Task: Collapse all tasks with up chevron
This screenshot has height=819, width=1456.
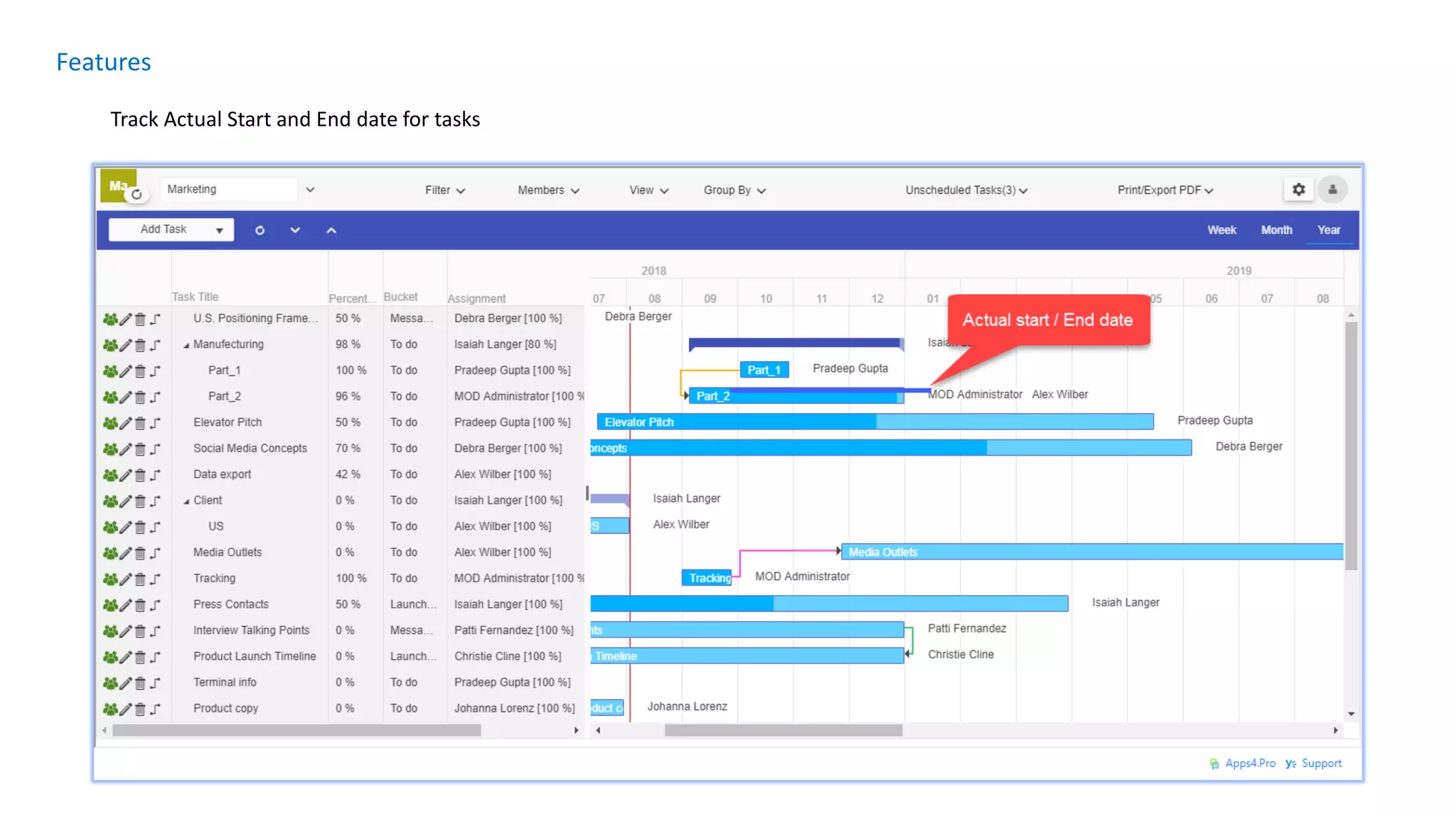Action: pyautogui.click(x=331, y=230)
